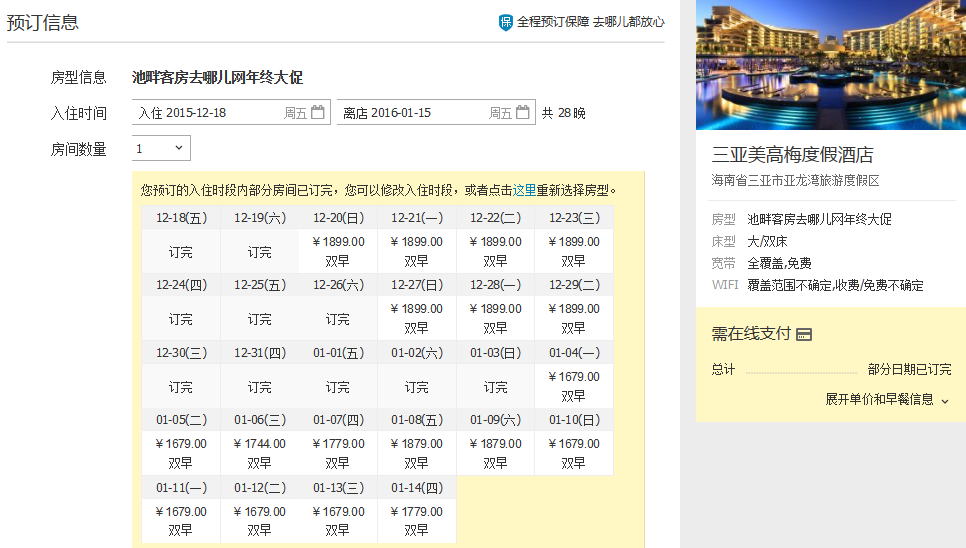This screenshot has width=966, height=548.
Task: Click the 这里 link to reselect room type
Action: 524,190
